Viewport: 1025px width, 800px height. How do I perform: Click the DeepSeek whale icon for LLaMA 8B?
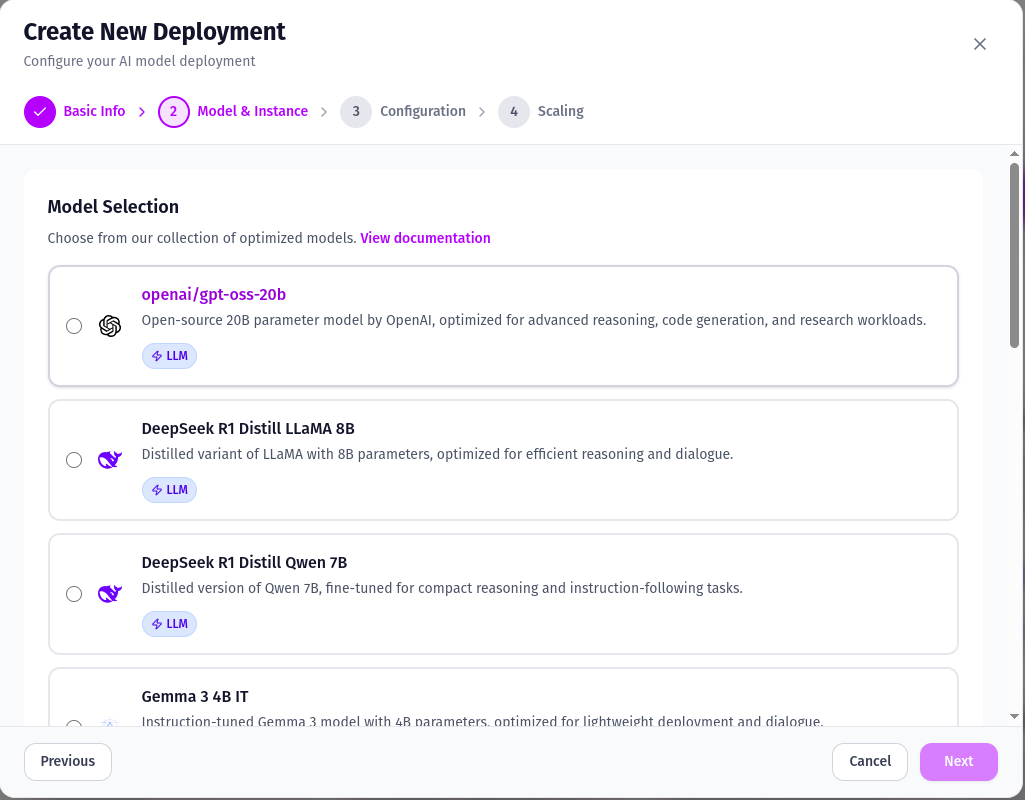tap(110, 459)
